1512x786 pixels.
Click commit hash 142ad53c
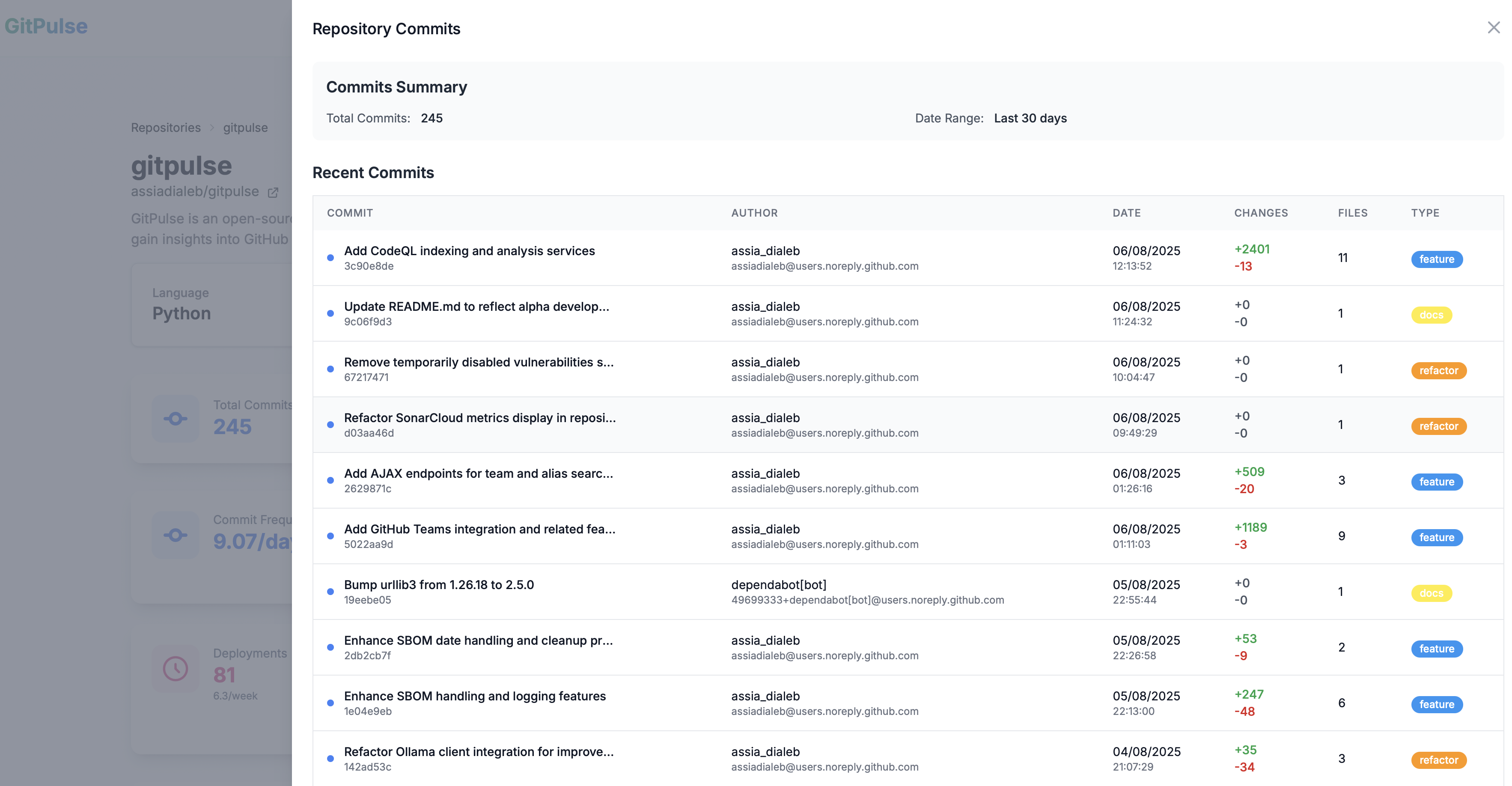(x=367, y=767)
